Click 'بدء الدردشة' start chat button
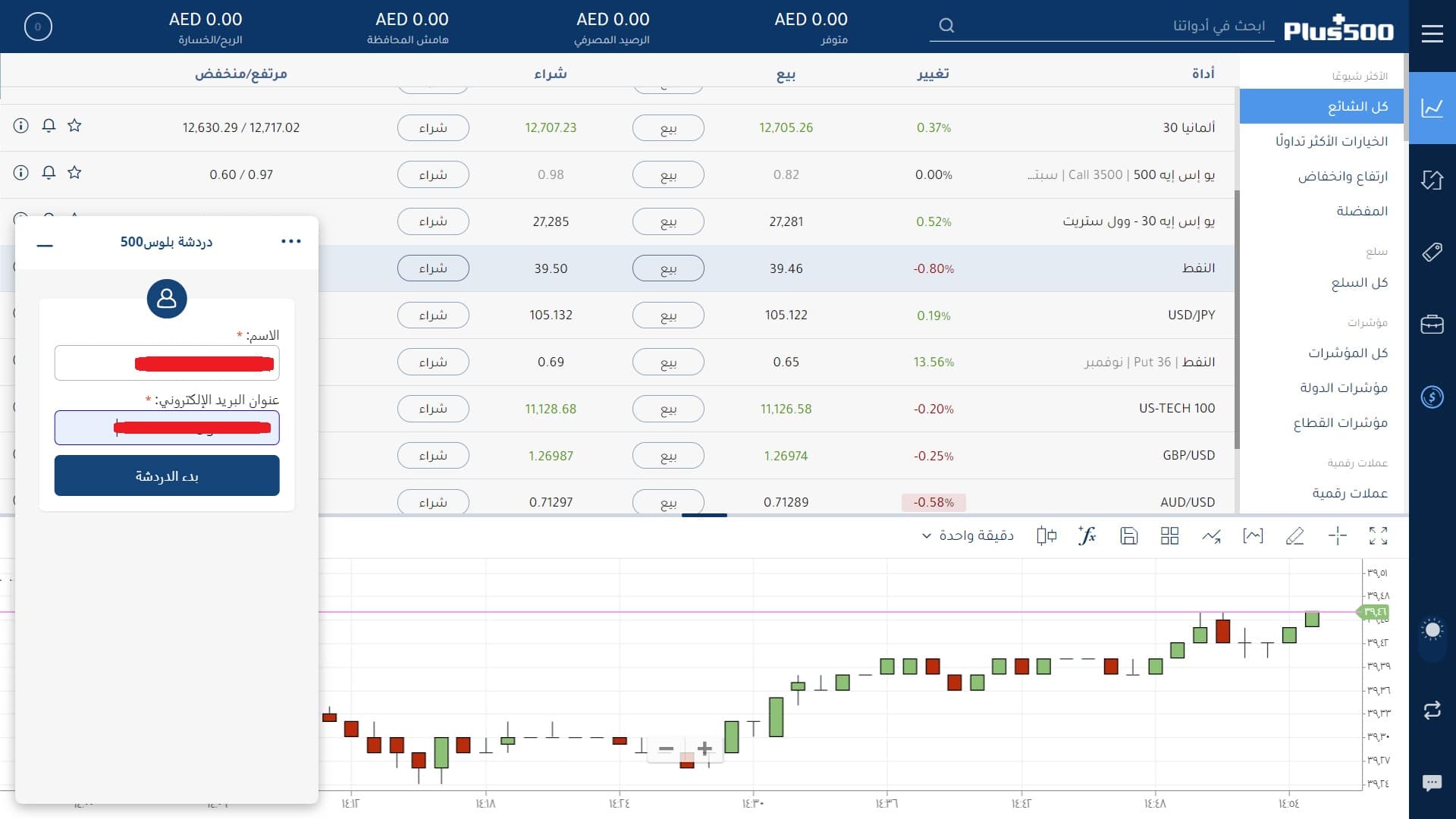Screen dimensions: 1456x819 pyautogui.click(x=167, y=475)
